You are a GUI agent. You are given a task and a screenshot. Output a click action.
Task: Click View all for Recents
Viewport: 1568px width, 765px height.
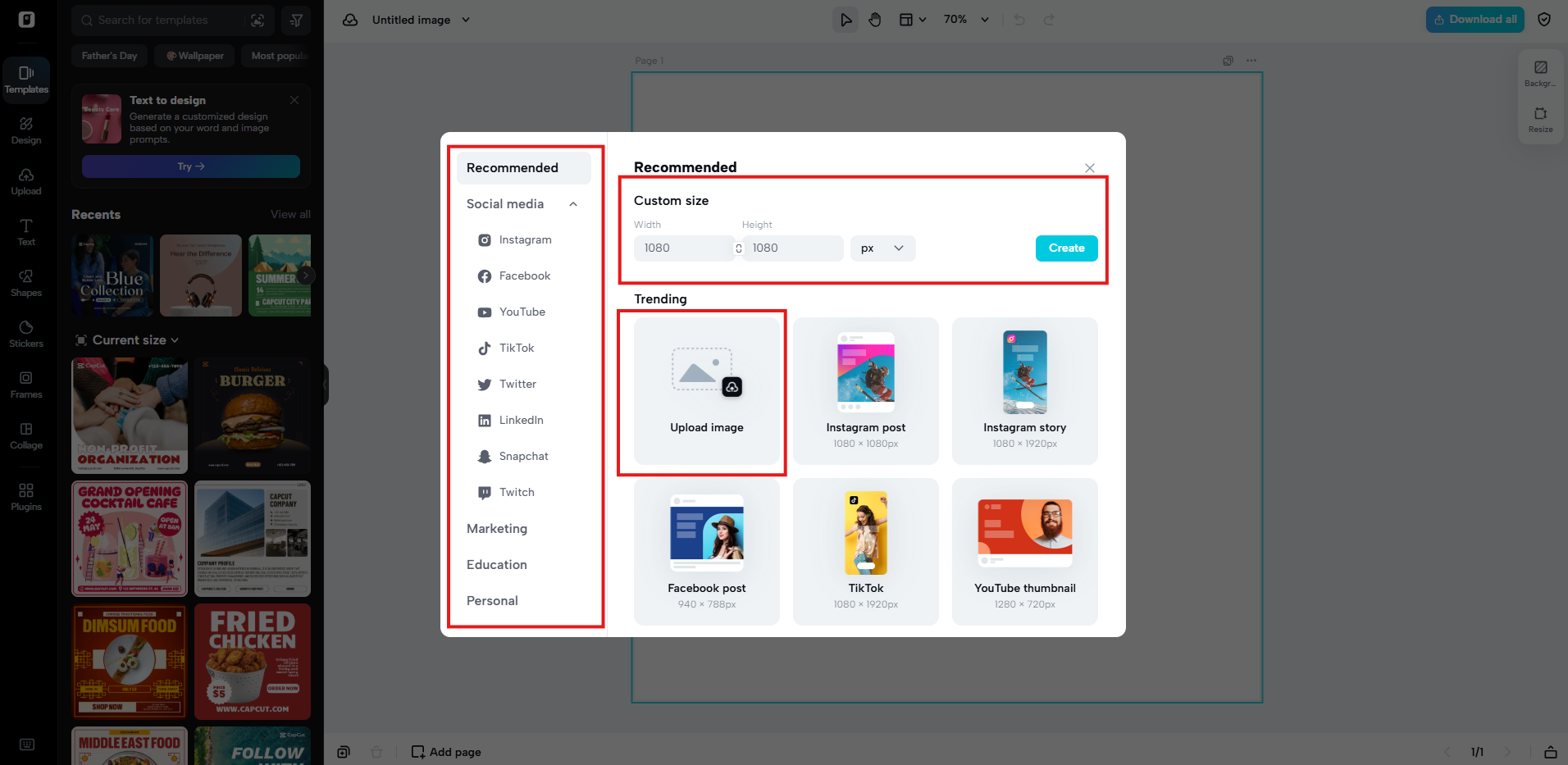coord(290,215)
